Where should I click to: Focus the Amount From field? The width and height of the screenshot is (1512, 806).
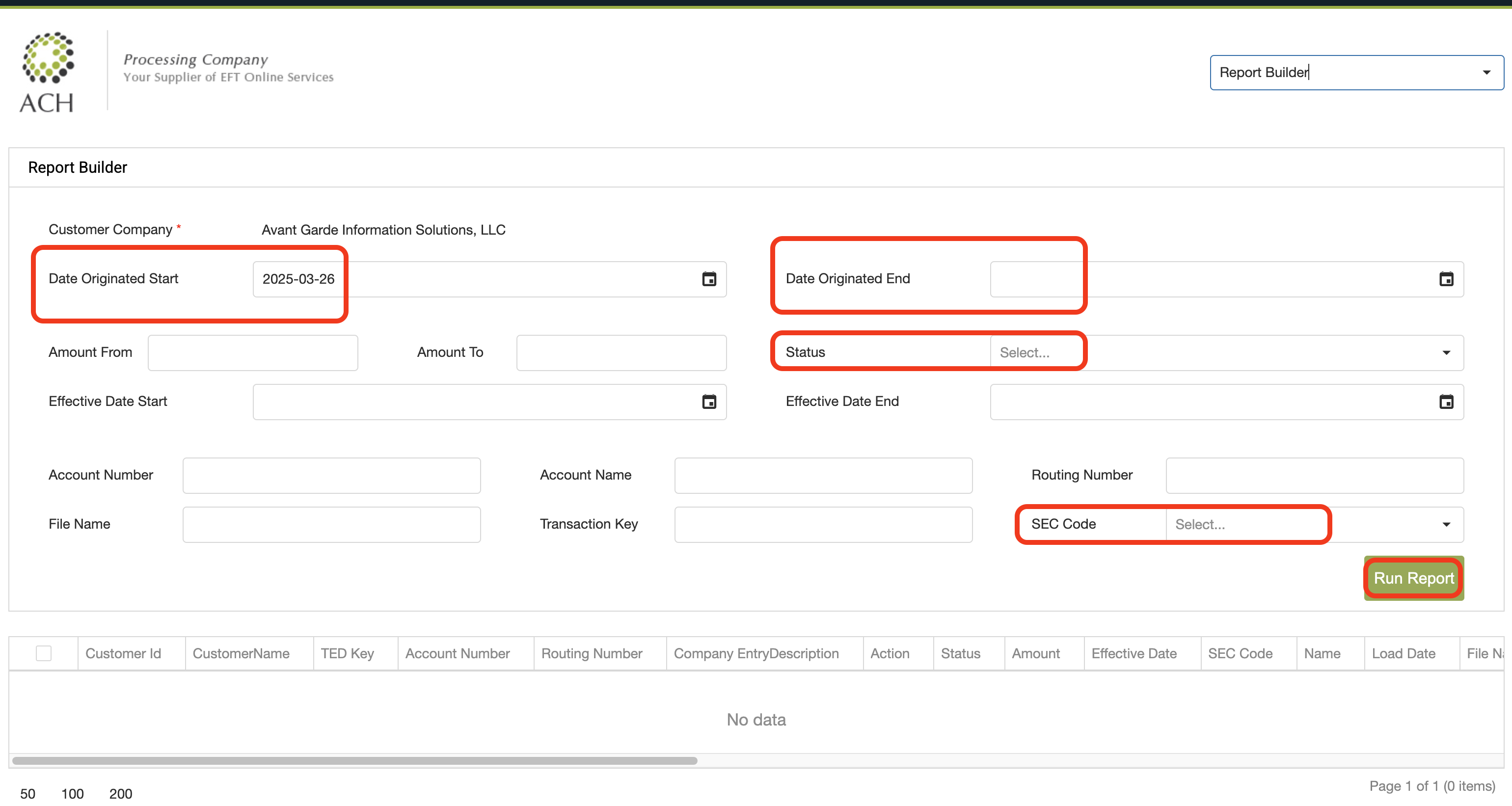pyautogui.click(x=252, y=353)
